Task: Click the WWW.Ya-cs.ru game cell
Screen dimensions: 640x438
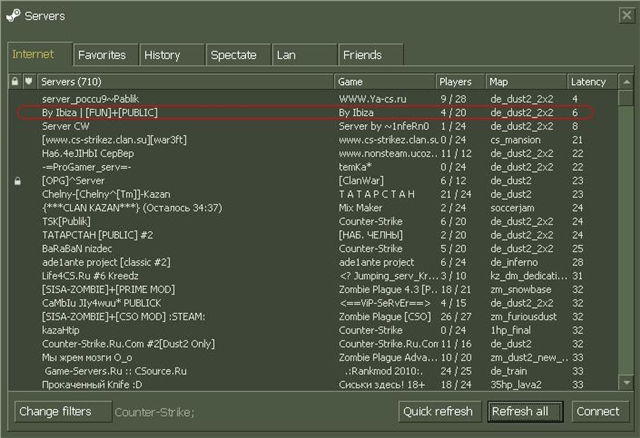Action: [x=372, y=99]
